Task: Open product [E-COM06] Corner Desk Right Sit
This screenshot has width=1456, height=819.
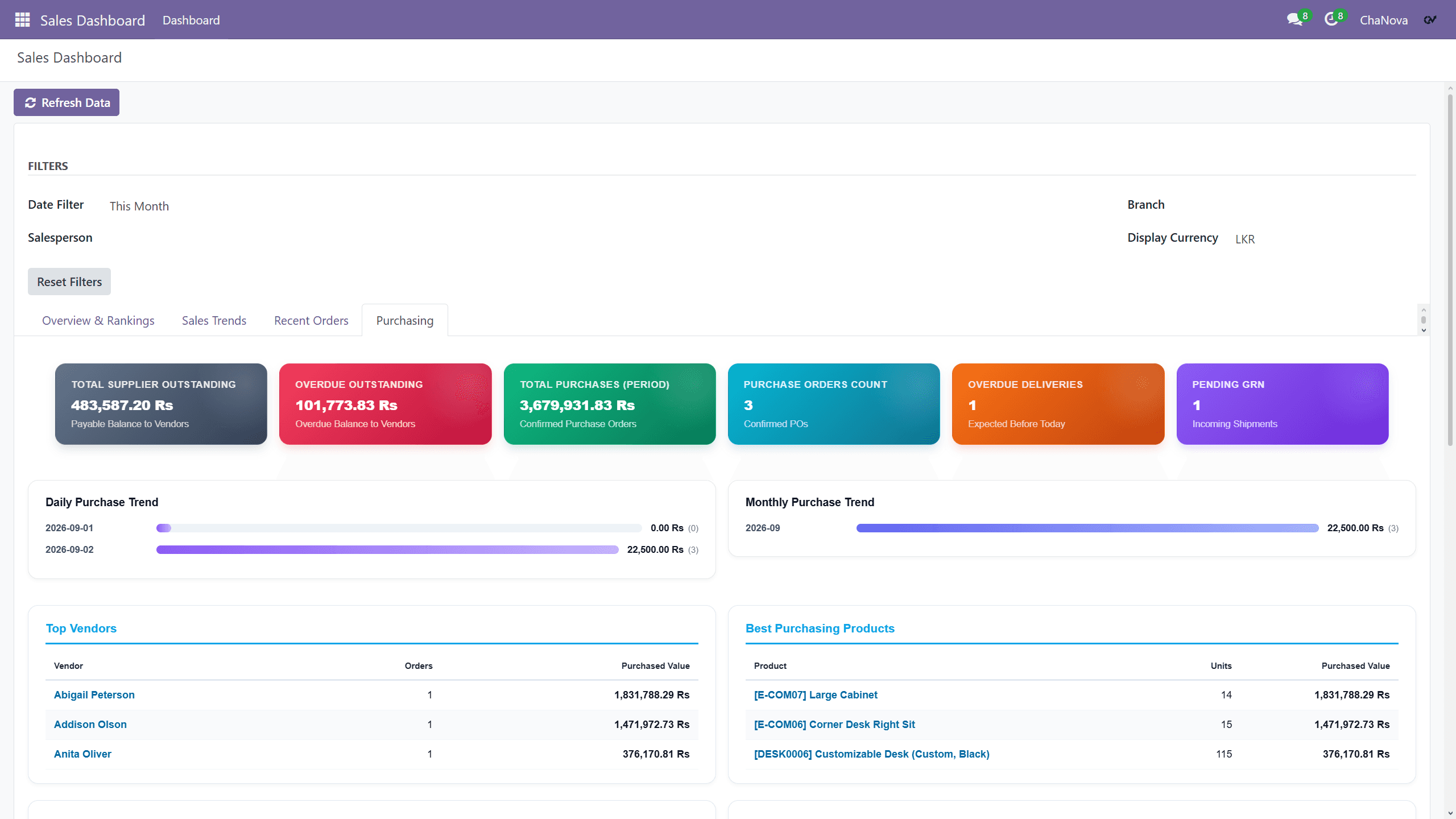Action: point(834,724)
